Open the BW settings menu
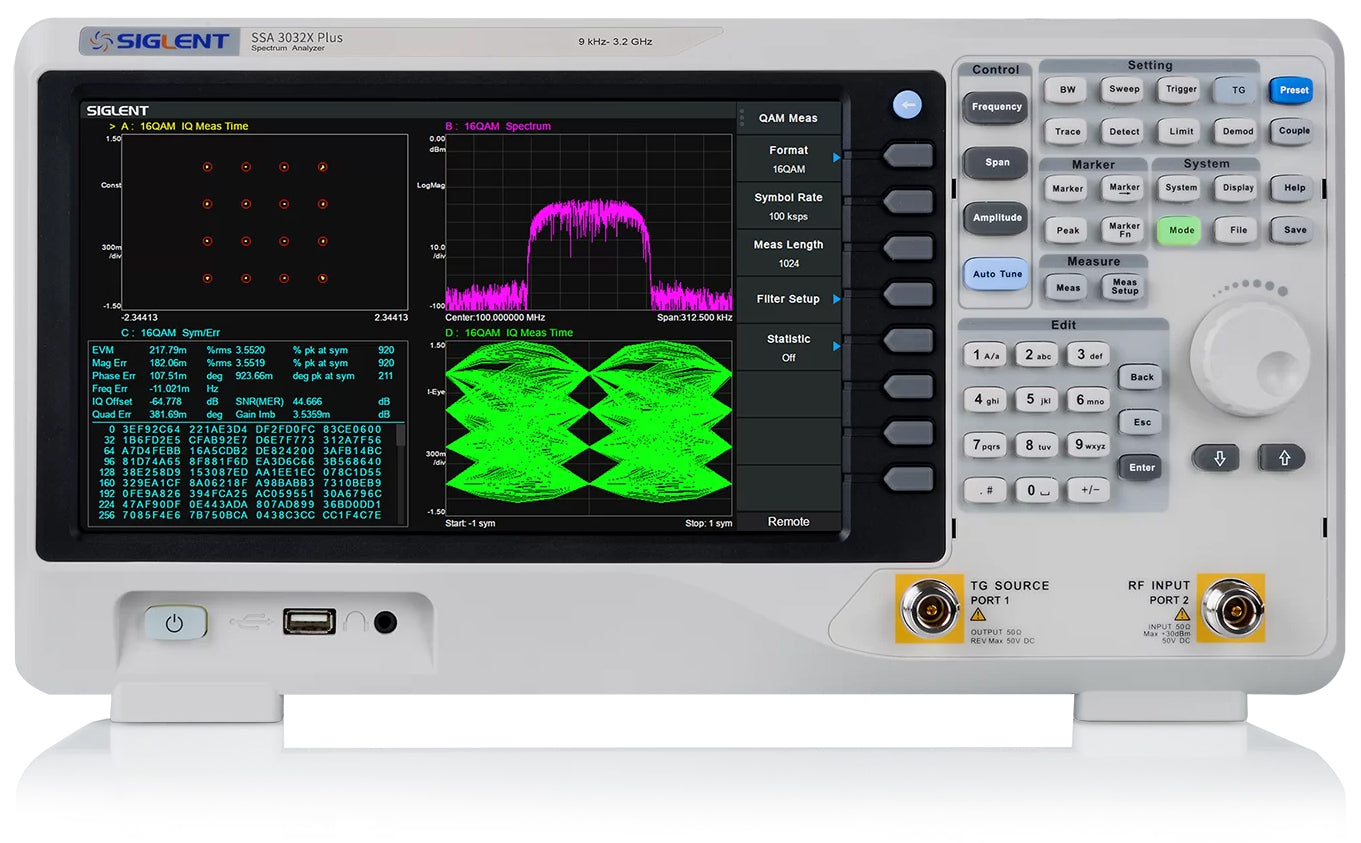The image size is (1361, 843). pyautogui.click(x=1065, y=89)
